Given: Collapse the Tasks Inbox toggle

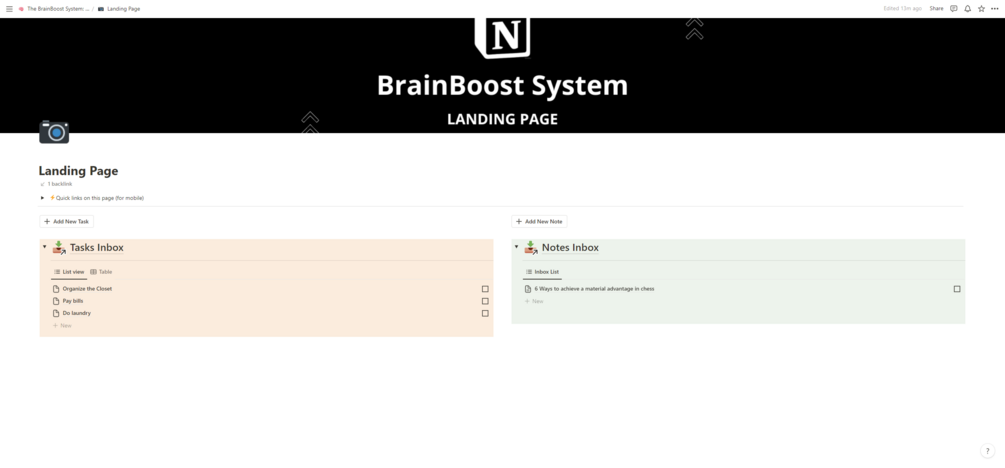Looking at the screenshot, I should [44, 247].
